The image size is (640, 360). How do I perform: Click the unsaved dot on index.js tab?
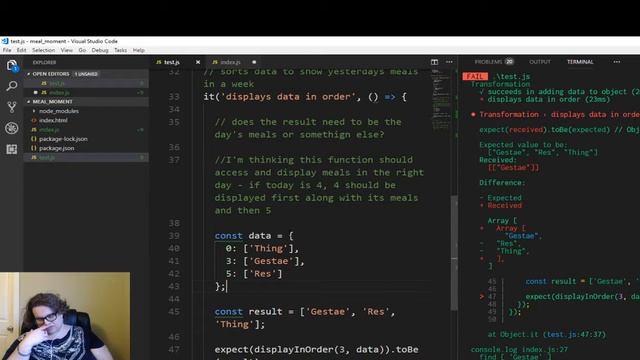[254, 62]
